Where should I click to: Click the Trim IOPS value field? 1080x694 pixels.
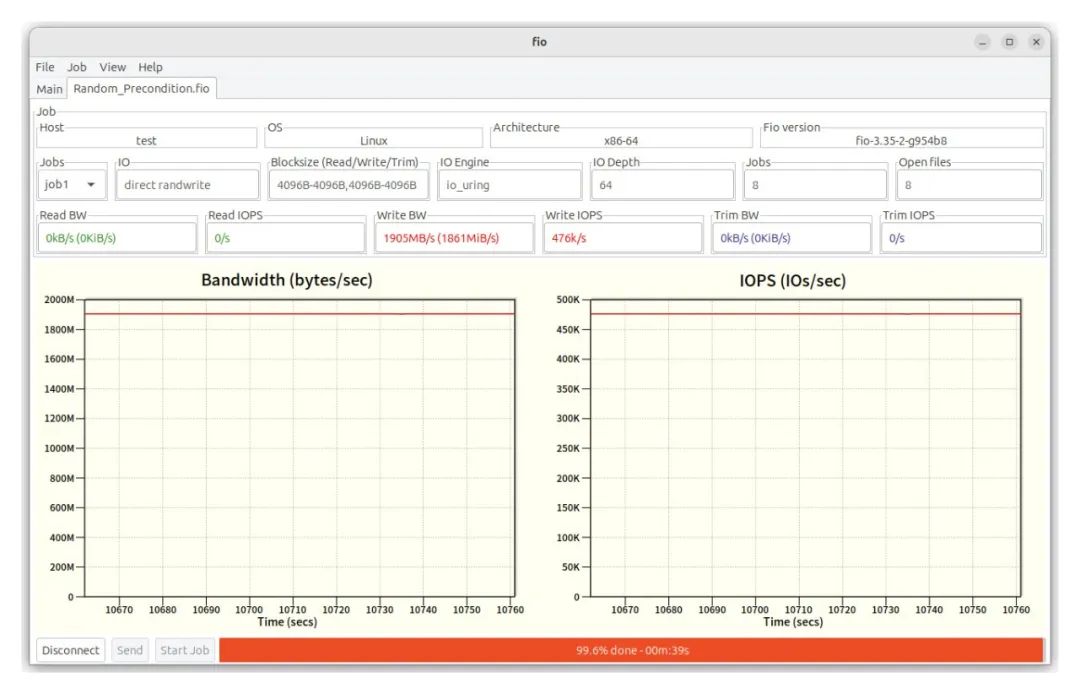(962, 238)
